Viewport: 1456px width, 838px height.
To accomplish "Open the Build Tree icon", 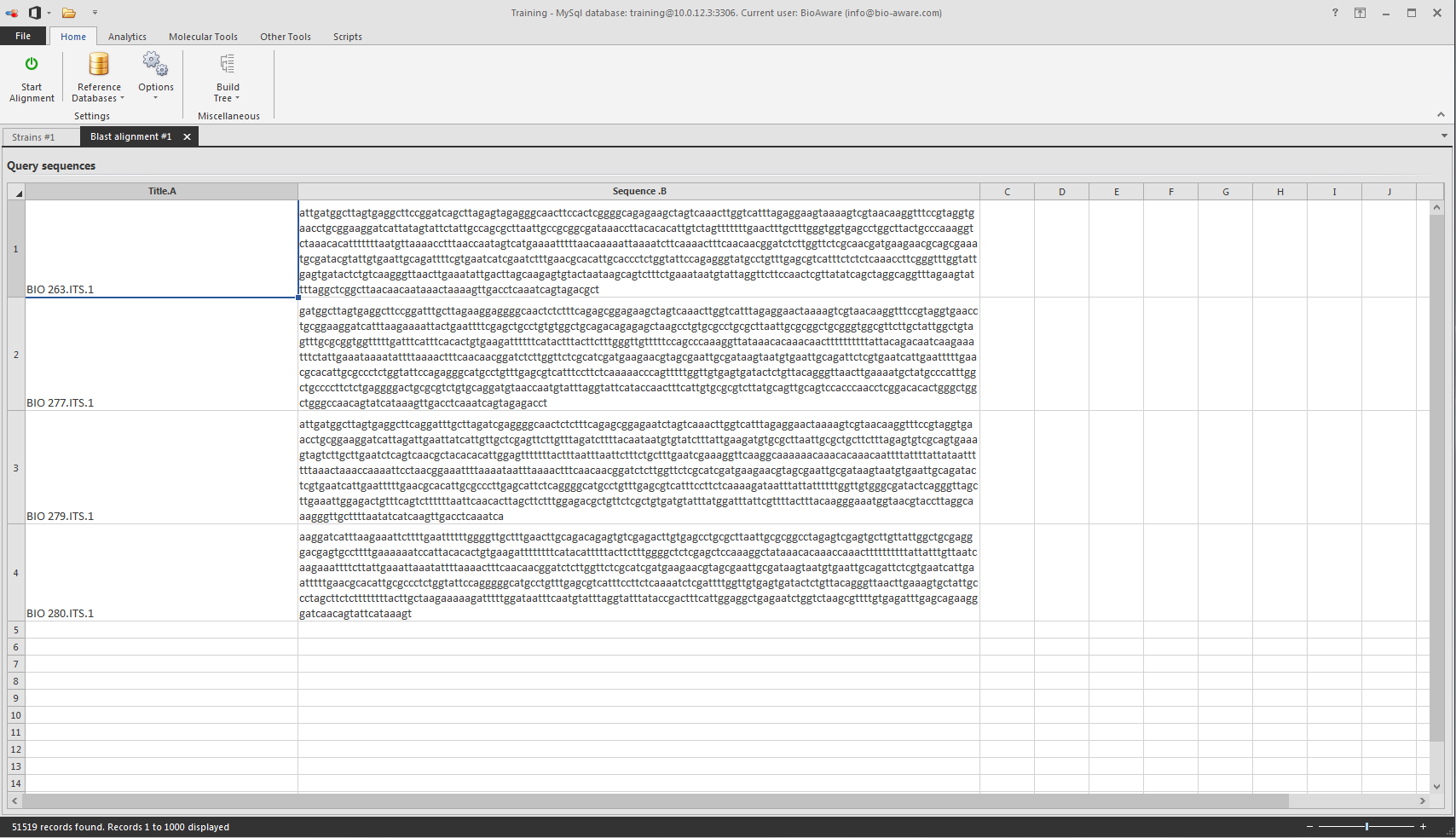I will pos(227,63).
